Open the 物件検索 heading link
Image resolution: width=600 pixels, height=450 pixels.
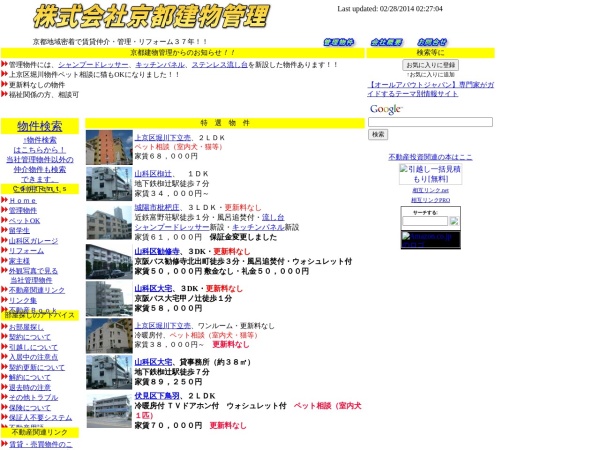click(x=40, y=126)
